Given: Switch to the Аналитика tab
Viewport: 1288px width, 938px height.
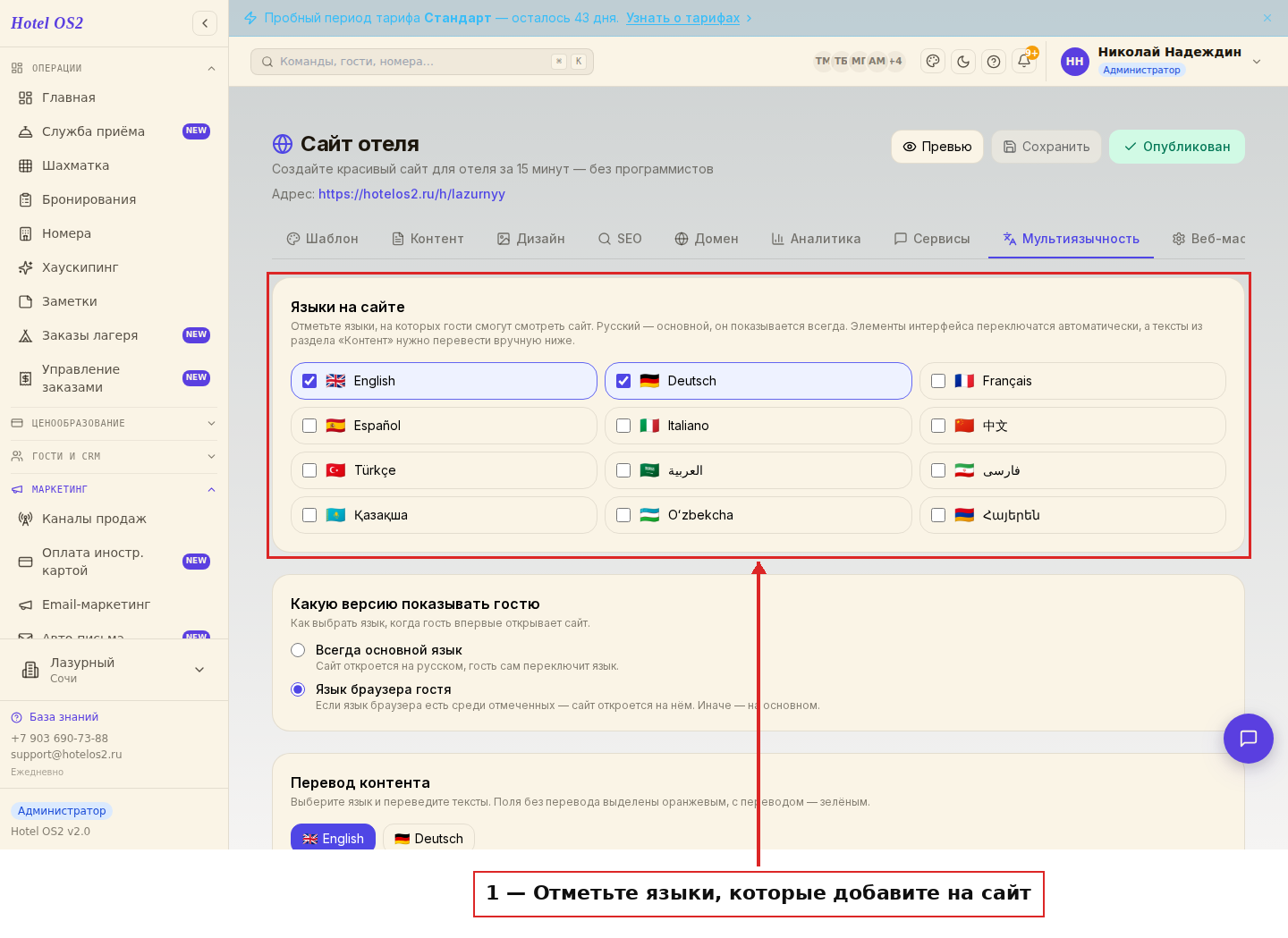Looking at the screenshot, I should click(x=816, y=239).
